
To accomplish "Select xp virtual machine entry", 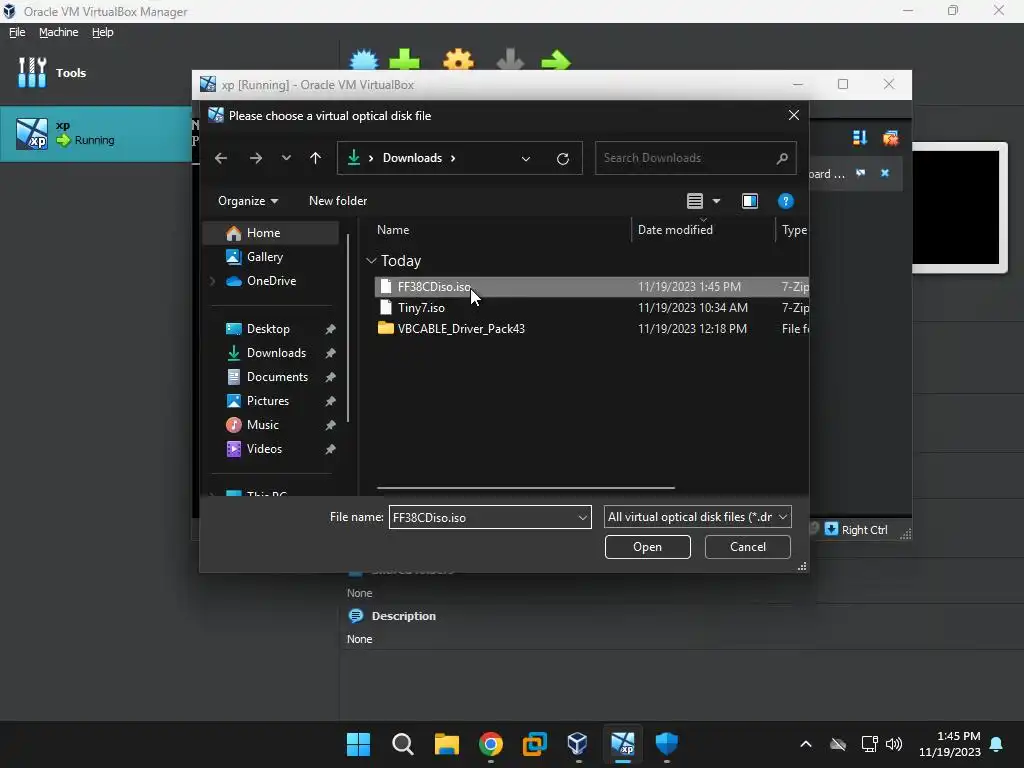I will click(96, 134).
